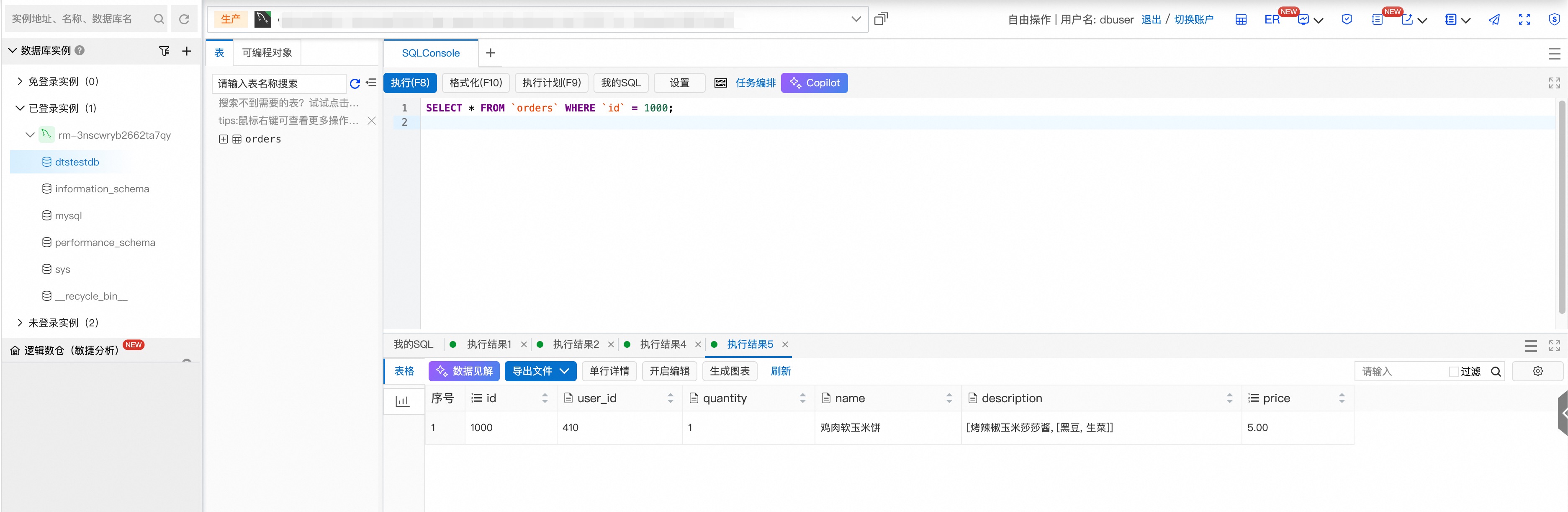Open the 我的SQL result tab
1568x512 pixels.
pos(413,344)
